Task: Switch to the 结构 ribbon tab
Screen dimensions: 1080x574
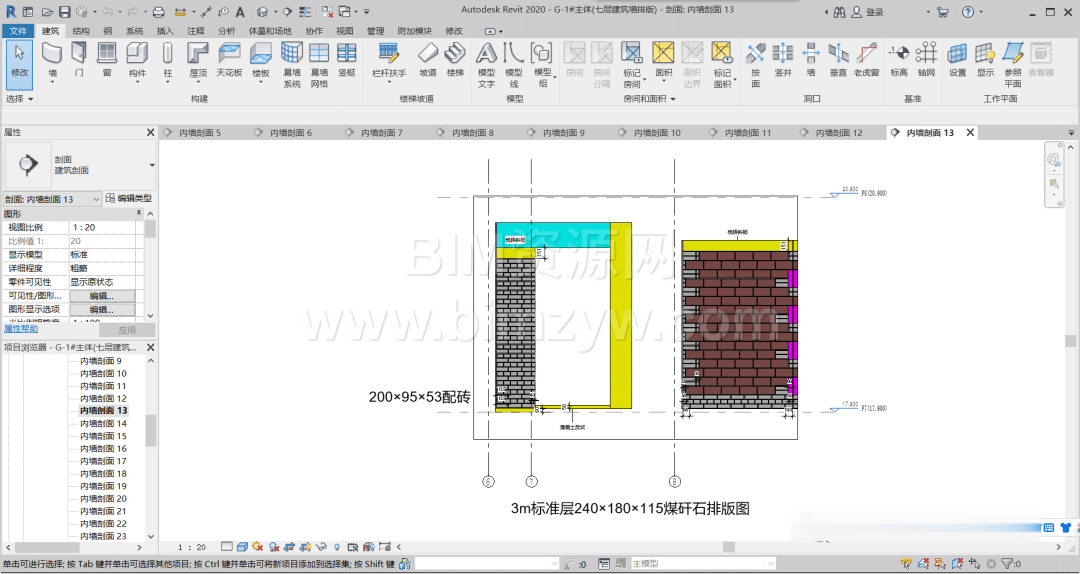Action: click(81, 30)
